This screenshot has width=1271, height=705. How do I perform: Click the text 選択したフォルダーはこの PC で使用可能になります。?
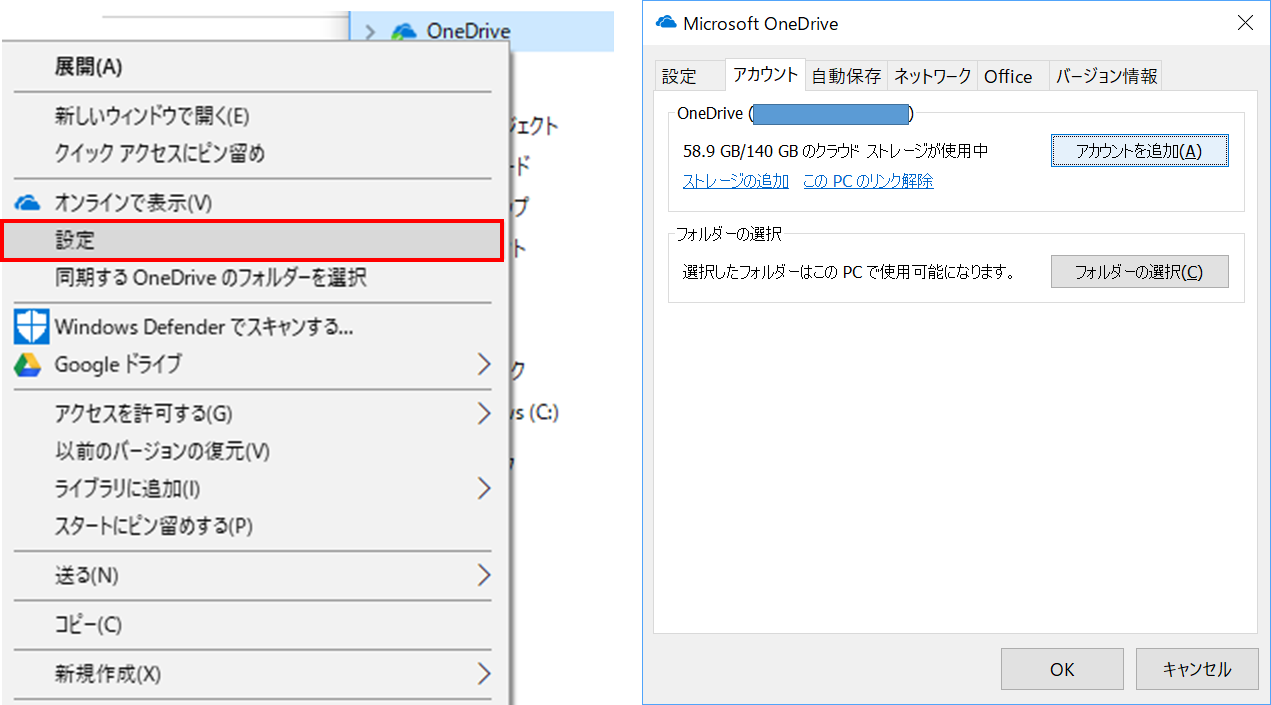pos(848,272)
